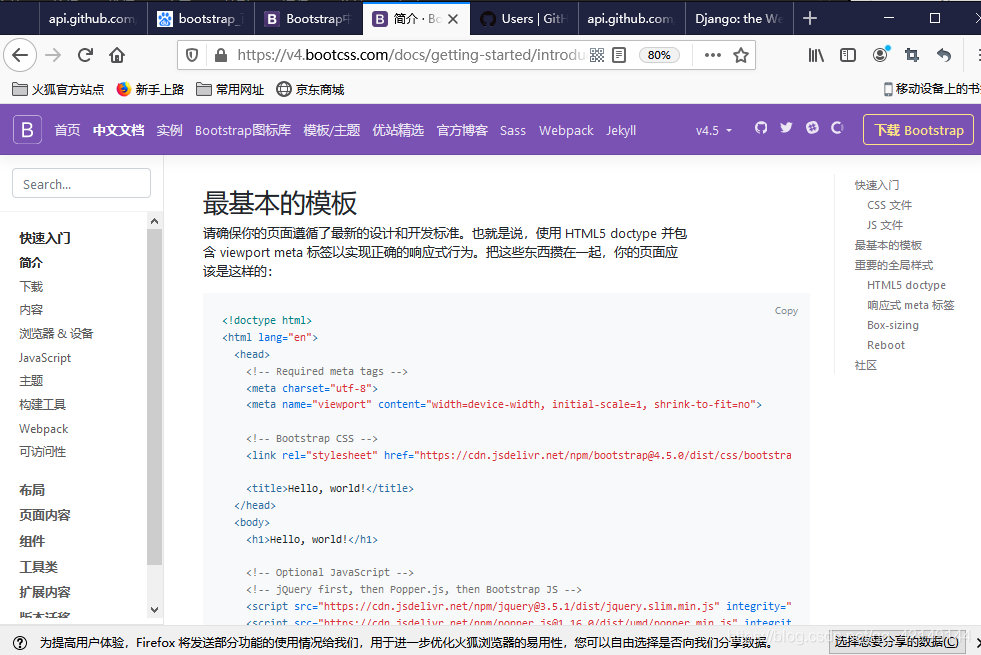Open the GitHub icon in navbar

tap(761, 128)
